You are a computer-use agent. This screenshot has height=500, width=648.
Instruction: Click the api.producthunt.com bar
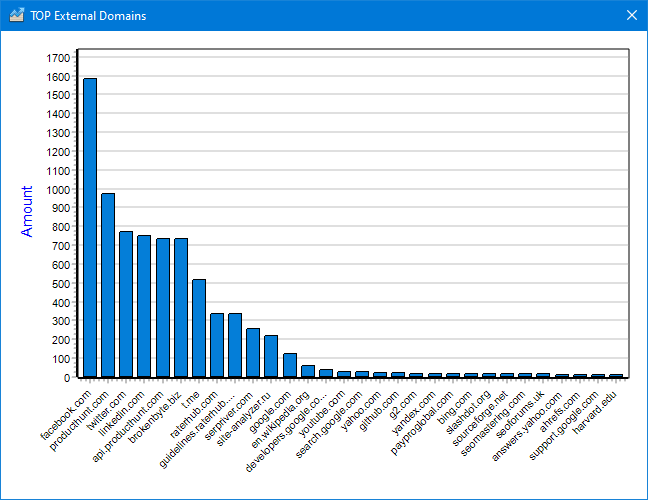(162, 308)
